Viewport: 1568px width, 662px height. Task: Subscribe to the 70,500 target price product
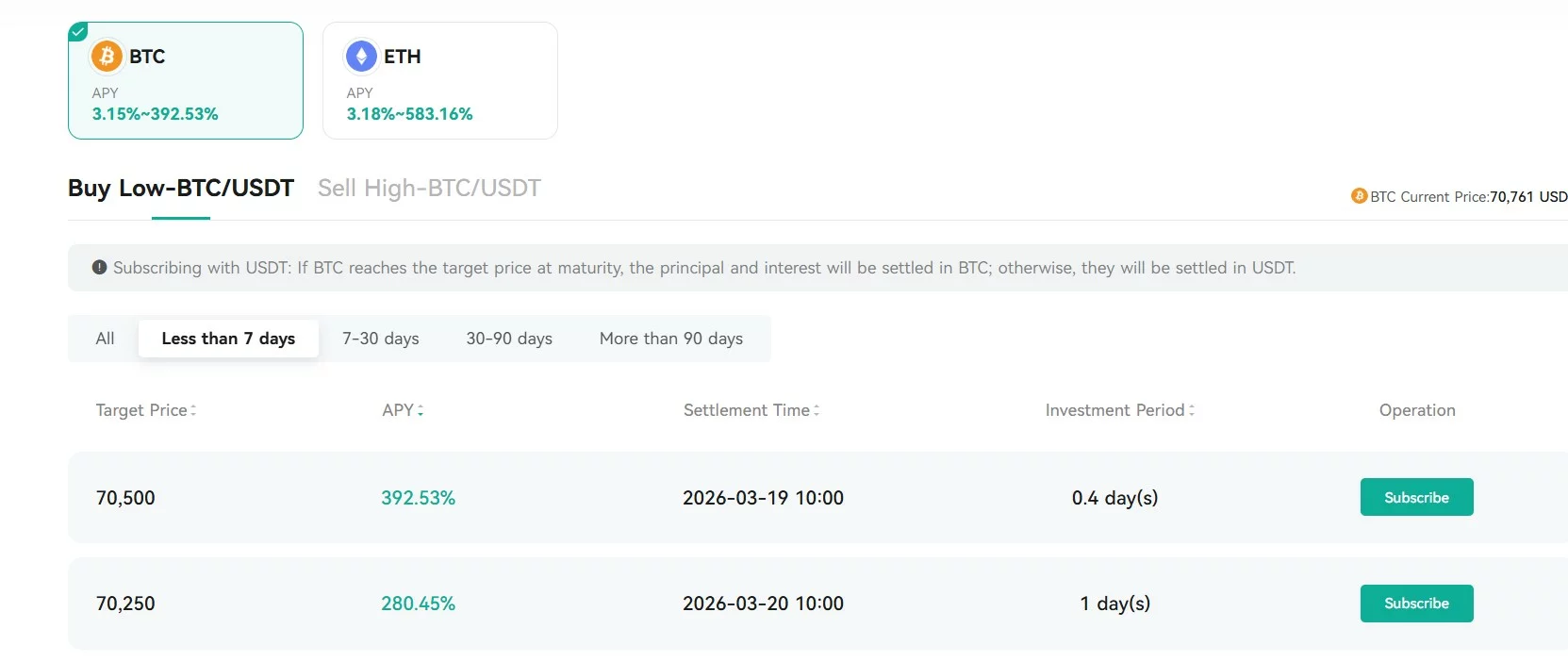tap(1416, 497)
